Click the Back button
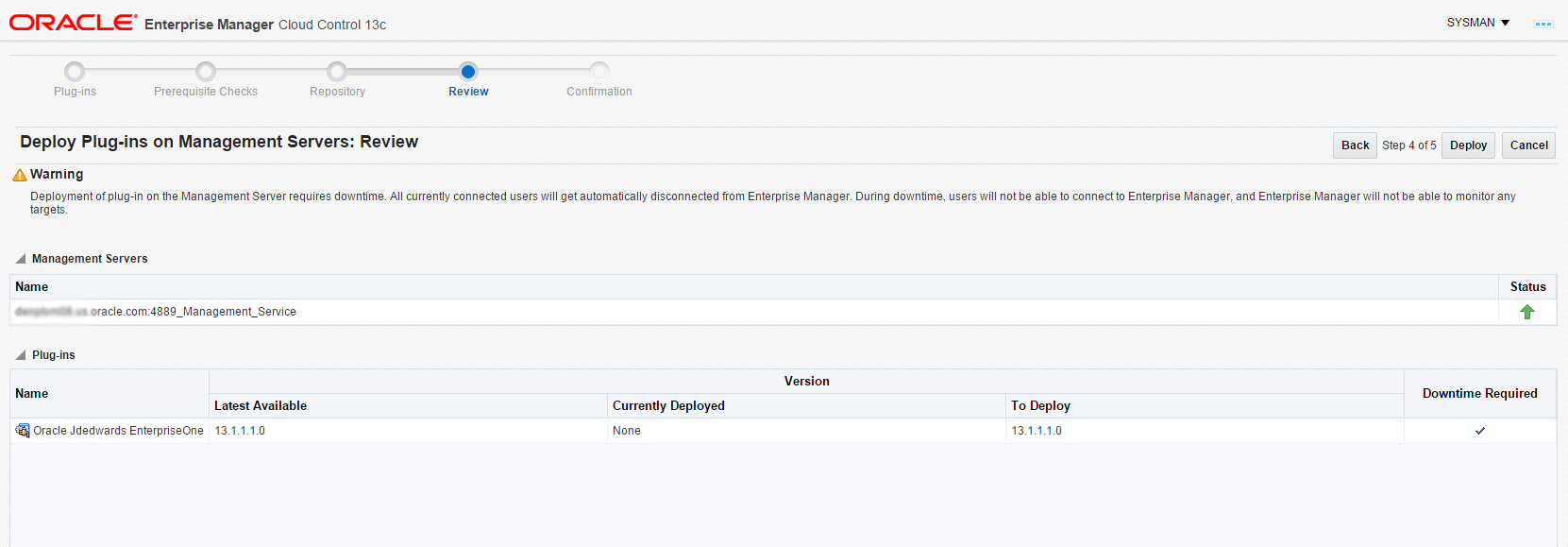Viewport: 1568px width, 547px height. pos(1355,145)
